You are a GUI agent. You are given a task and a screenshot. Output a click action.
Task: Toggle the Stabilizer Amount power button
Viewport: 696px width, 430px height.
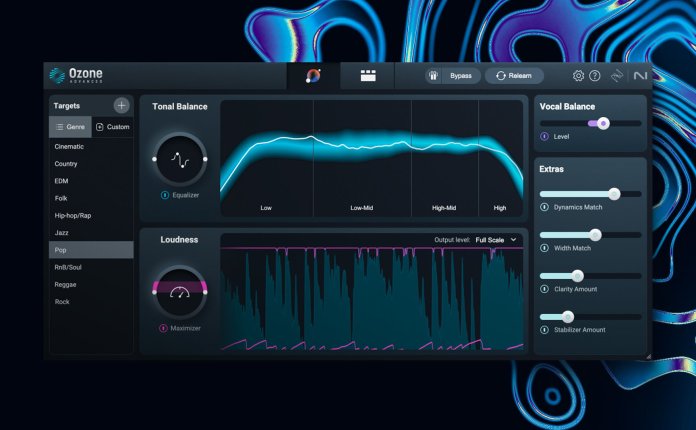(x=544, y=330)
